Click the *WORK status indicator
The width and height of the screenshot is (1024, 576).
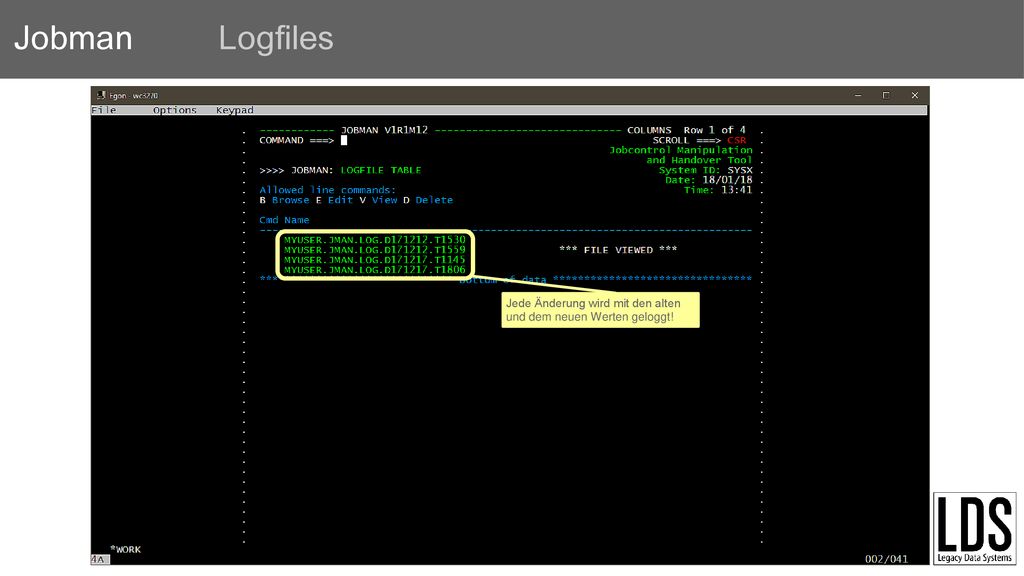click(x=125, y=549)
